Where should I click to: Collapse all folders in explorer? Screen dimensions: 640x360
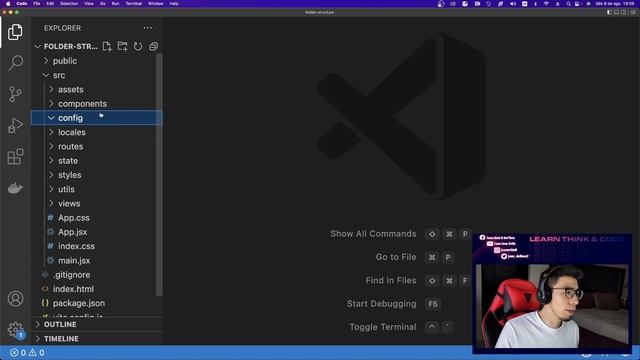pos(153,46)
